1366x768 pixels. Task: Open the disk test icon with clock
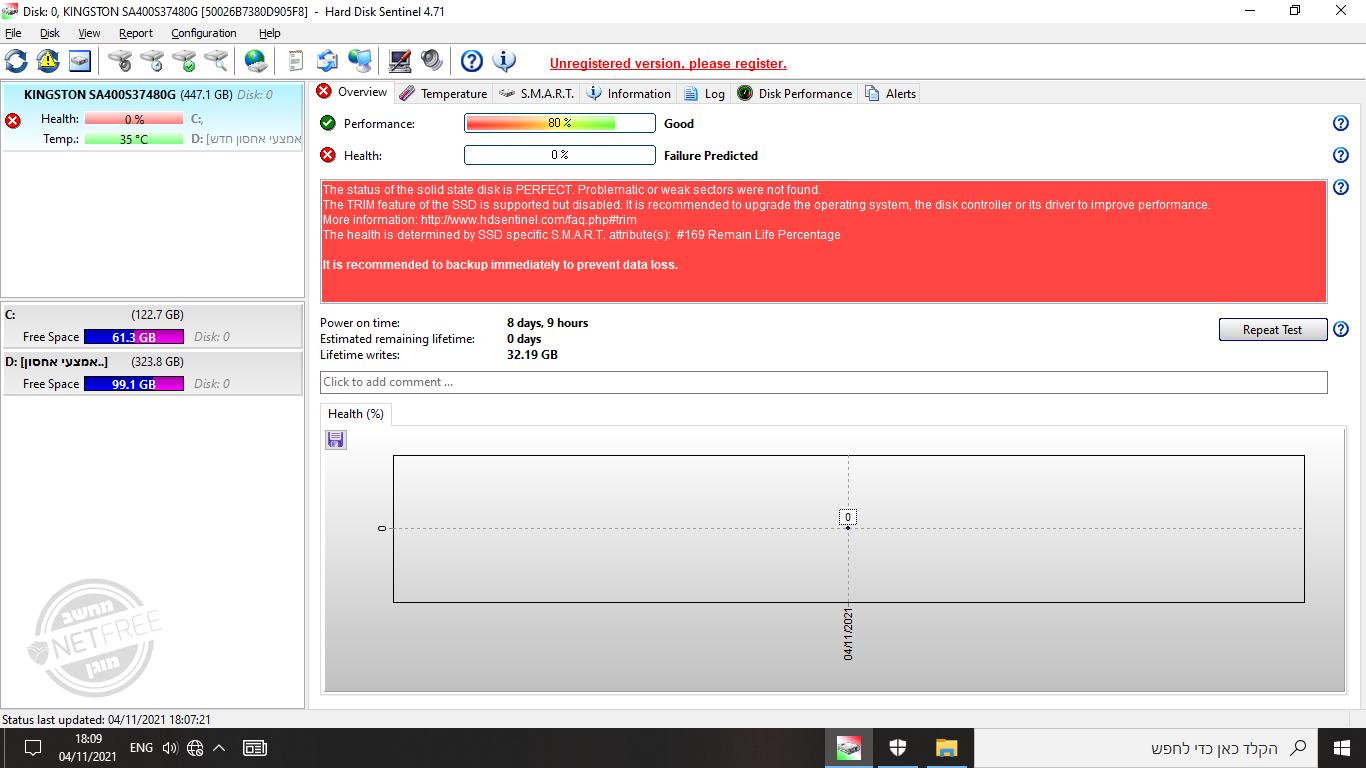[x=152, y=61]
